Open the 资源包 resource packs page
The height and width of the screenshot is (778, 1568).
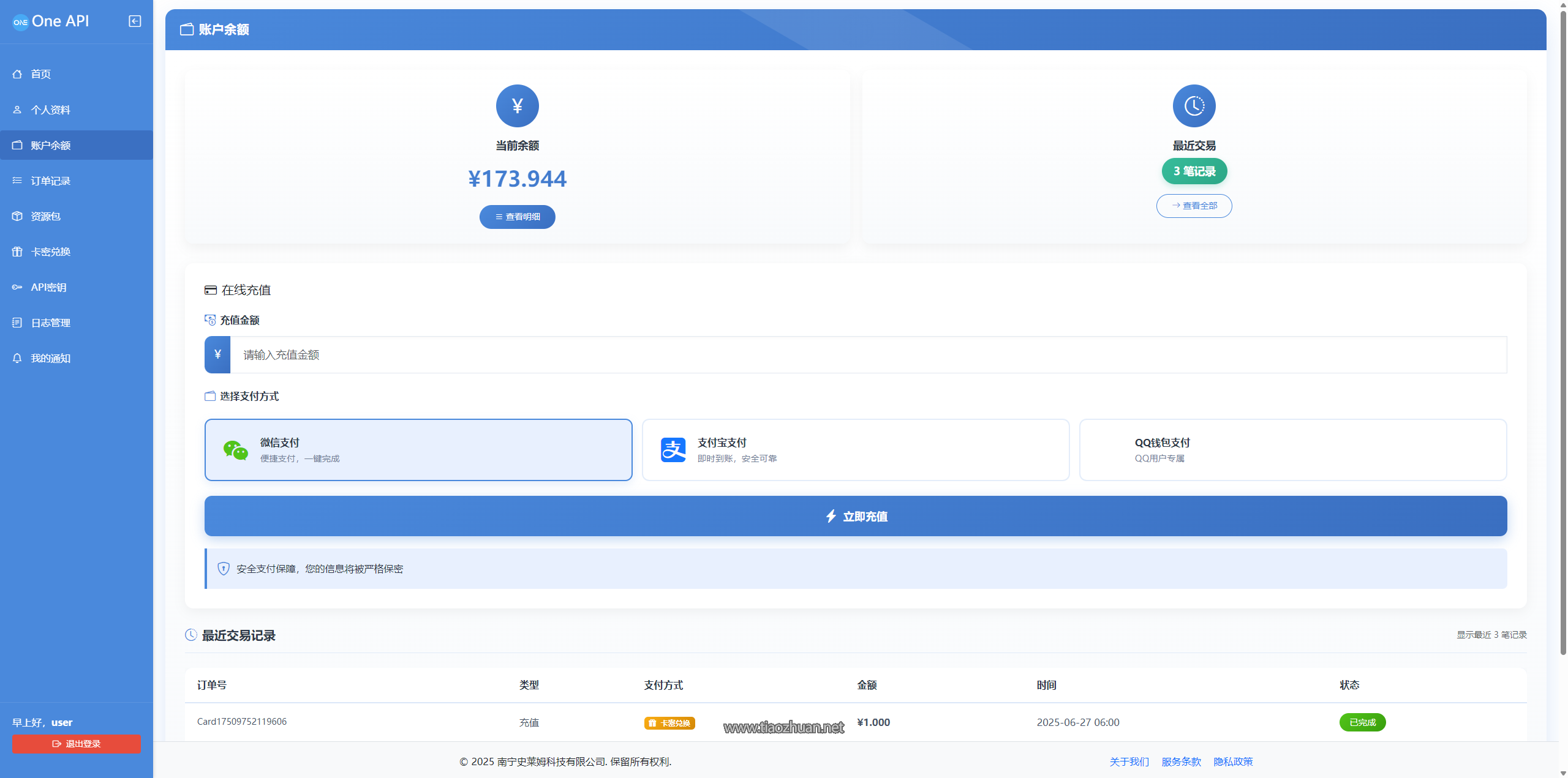coord(77,216)
